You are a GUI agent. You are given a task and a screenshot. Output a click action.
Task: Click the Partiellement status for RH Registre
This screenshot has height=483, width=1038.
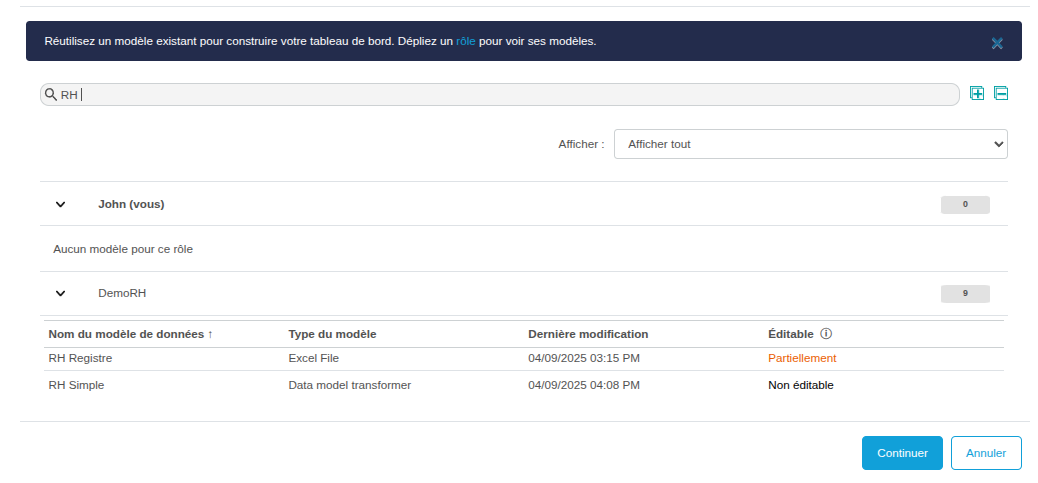[x=802, y=358]
